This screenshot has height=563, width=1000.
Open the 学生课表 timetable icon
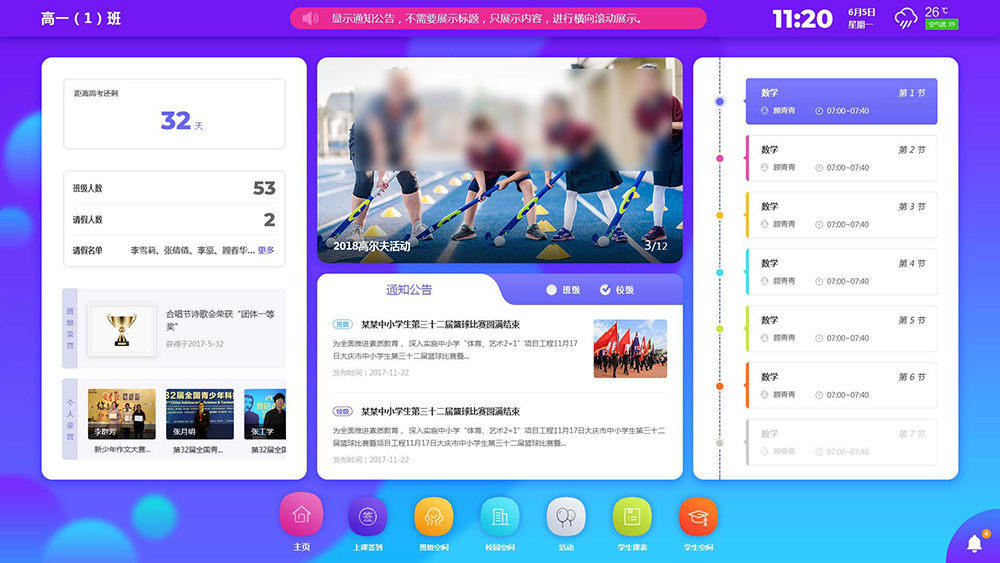(632, 516)
